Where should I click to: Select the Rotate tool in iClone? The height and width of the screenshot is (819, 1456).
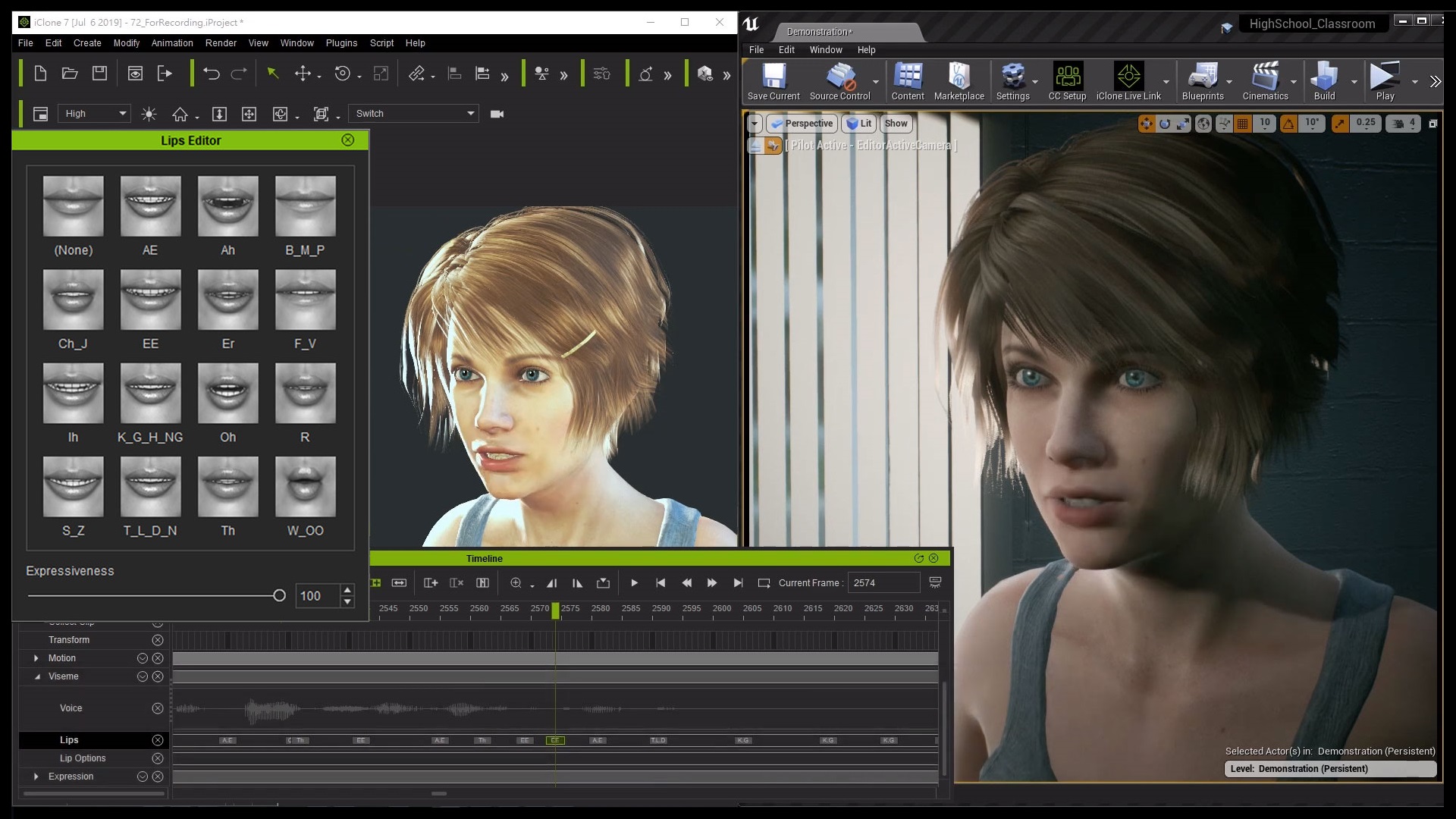(x=343, y=74)
